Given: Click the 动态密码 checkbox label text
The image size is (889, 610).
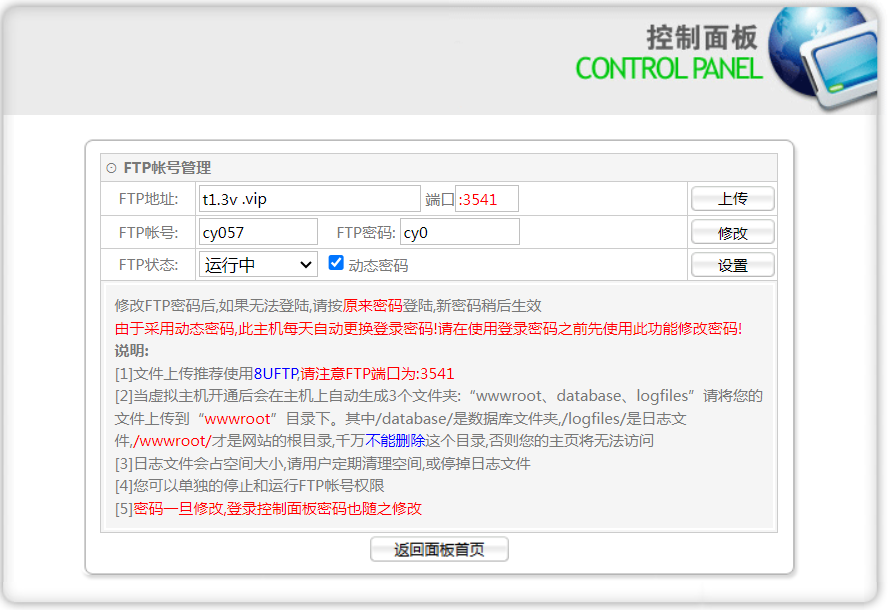Looking at the screenshot, I should point(378,266).
